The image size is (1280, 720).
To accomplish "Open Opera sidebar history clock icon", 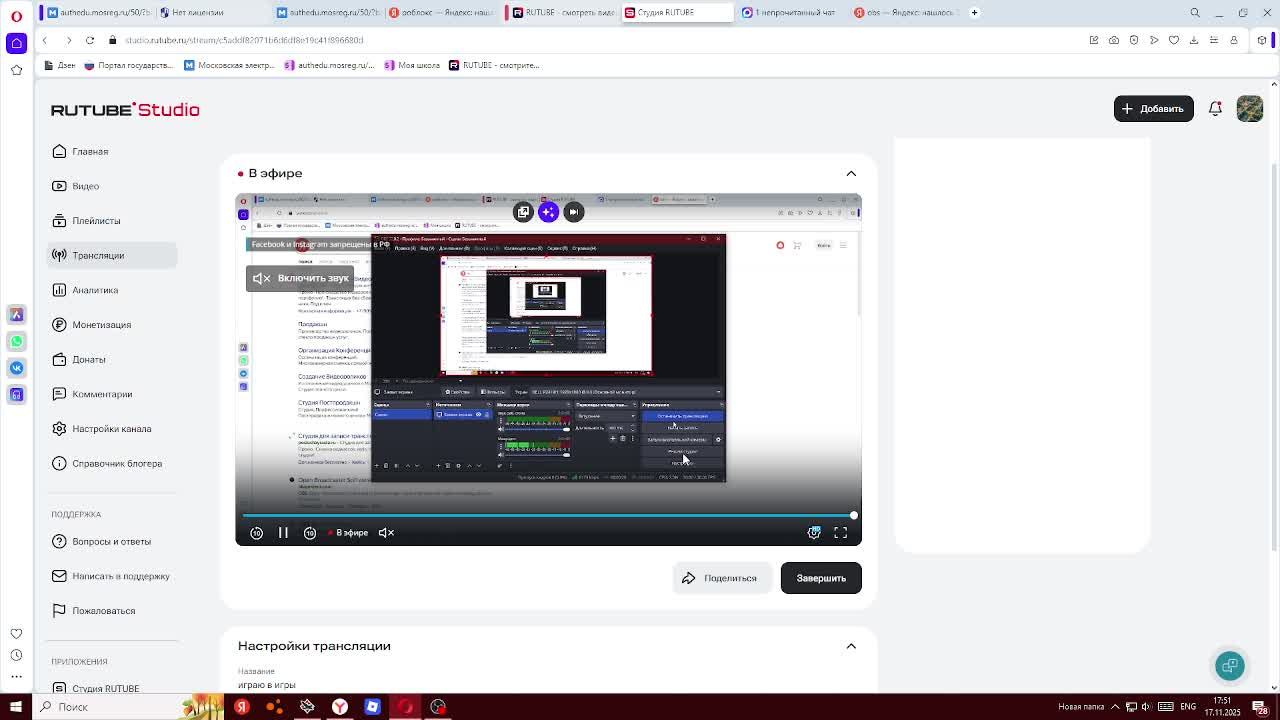I will 16,655.
